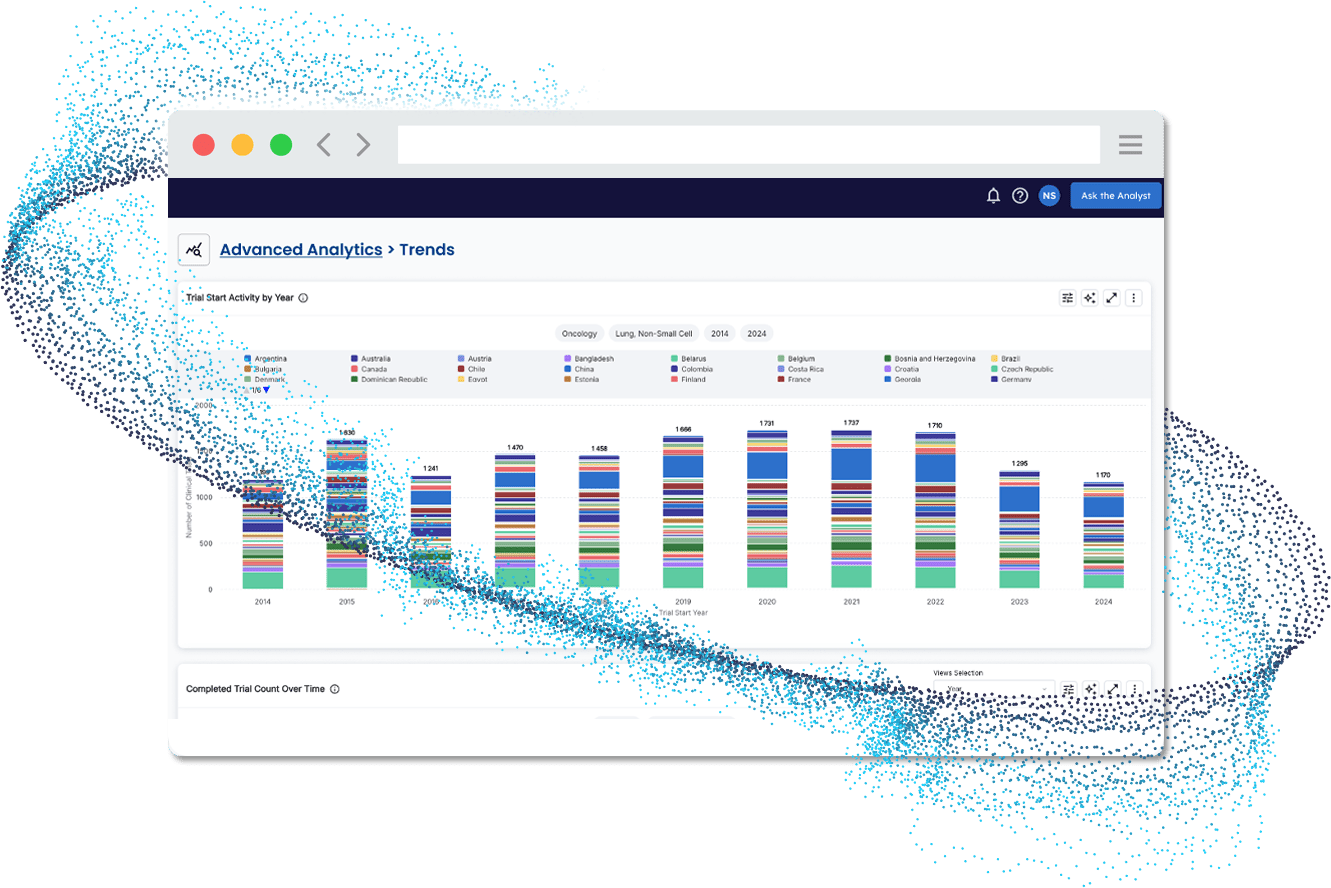Screen dimensions: 1331x888
Task: Click the Lung, Non-Small Cell filter chip
Action: pos(653,334)
